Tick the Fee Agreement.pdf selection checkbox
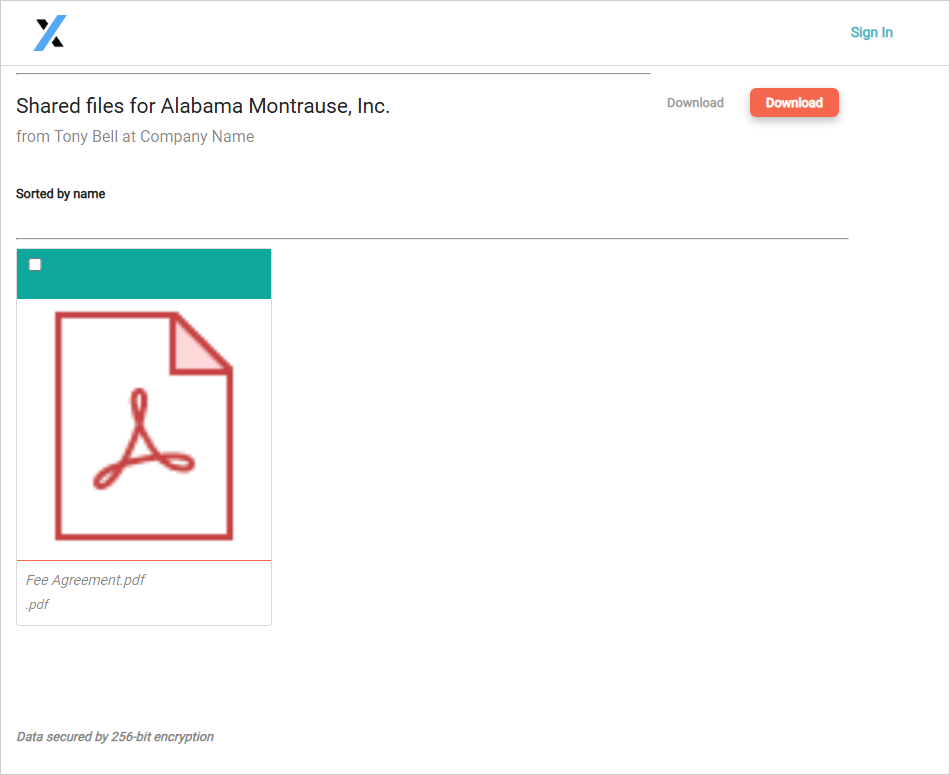Image resolution: width=950 pixels, height=775 pixels. point(35,265)
